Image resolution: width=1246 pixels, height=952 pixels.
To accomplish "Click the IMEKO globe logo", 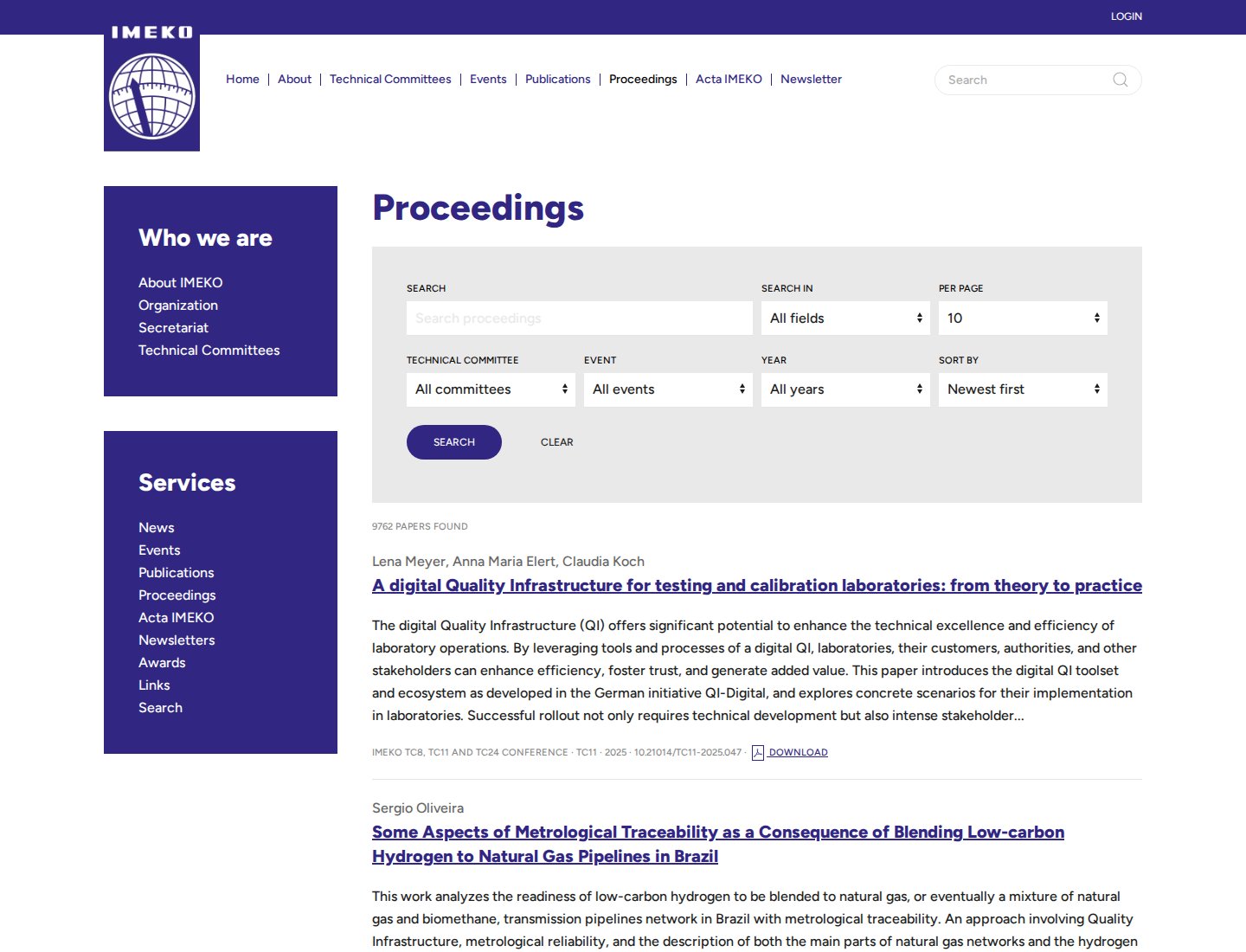I will coord(151,87).
